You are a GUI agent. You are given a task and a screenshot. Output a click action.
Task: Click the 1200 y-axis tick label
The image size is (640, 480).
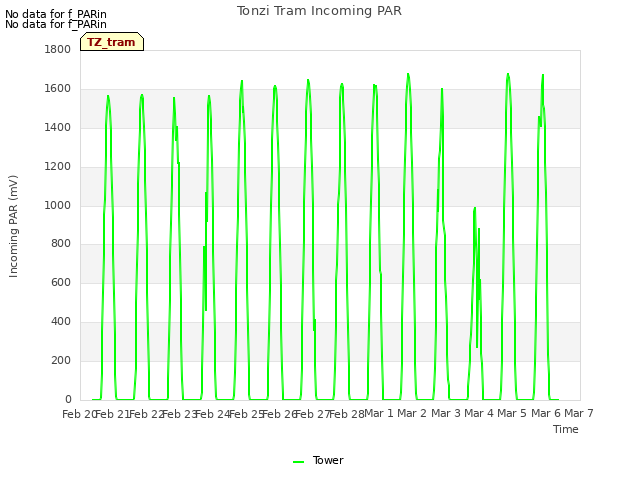(x=58, y=167)
